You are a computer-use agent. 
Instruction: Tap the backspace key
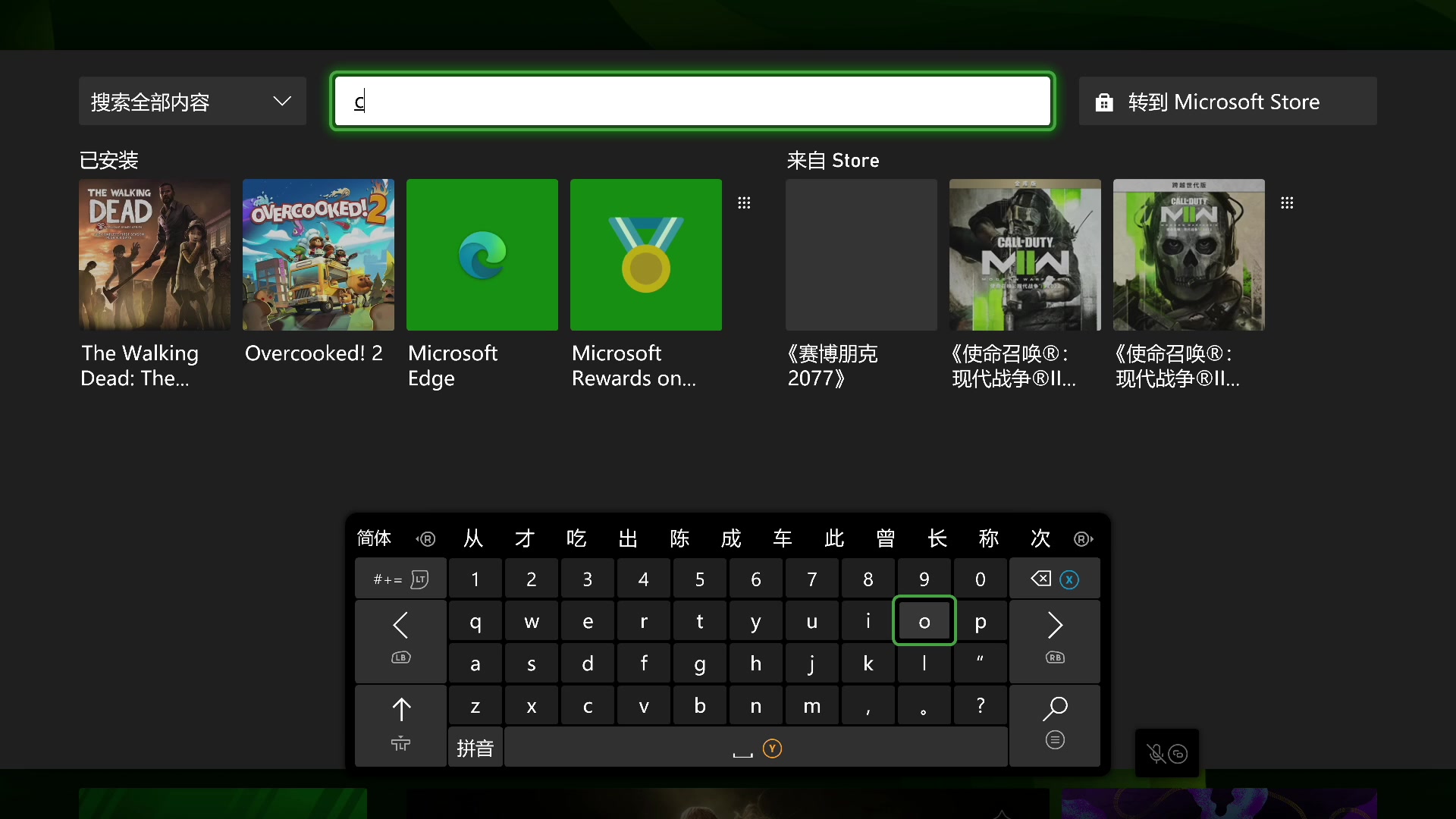[1055, 579]
